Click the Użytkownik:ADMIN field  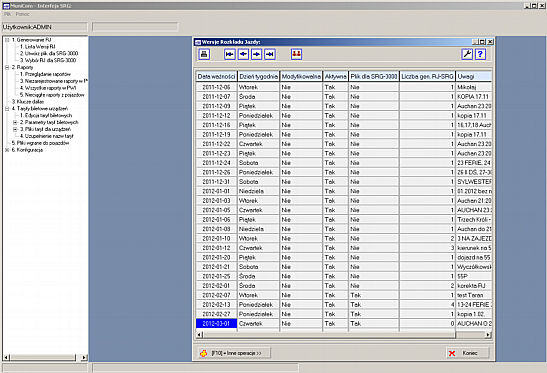pyautogui.click(x=45, y=27)
